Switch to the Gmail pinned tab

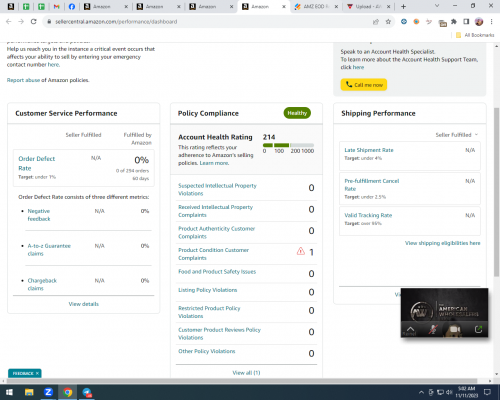coord(56,6)
